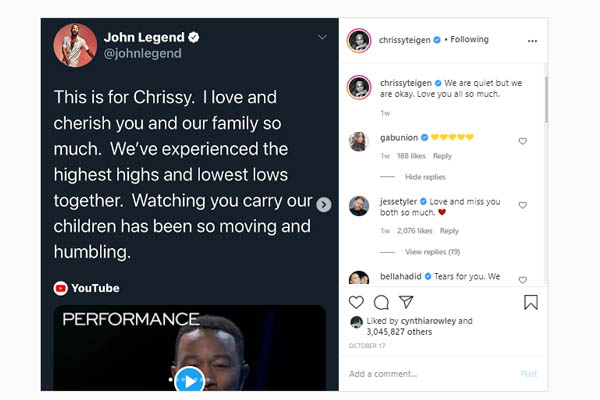Screen dimensions: 600x400
Task: Like the post with the heart icon
Action: [x=356, y=302]
